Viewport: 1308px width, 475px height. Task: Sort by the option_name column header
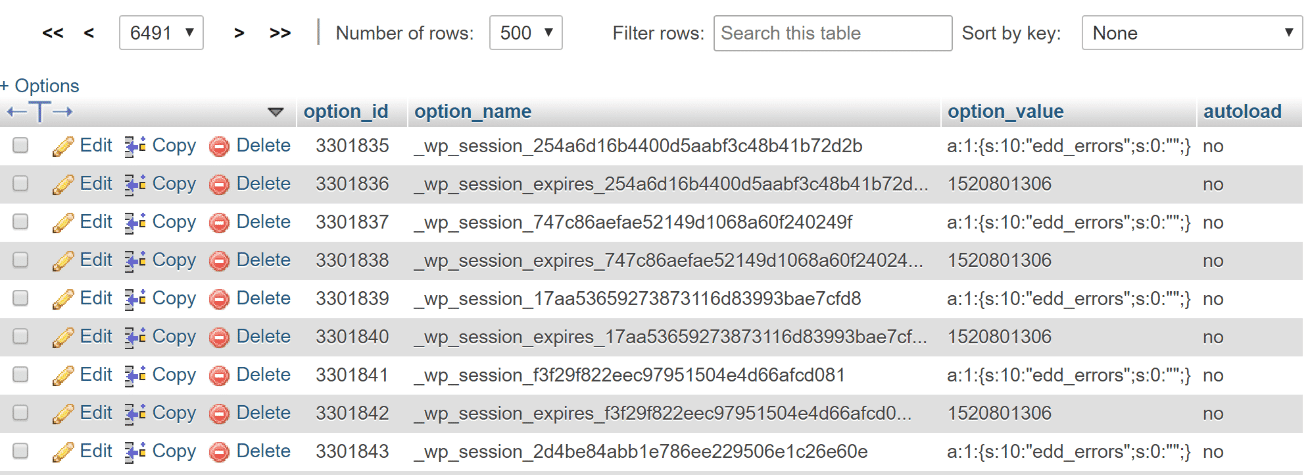pyautogui.click(x=473, y=112)
